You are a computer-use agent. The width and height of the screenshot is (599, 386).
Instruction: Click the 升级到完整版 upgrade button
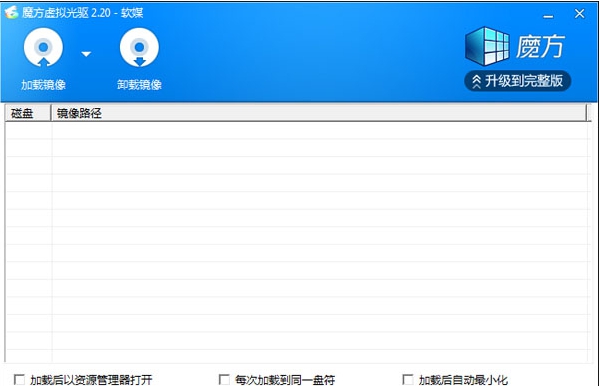(x=518, y=81)
